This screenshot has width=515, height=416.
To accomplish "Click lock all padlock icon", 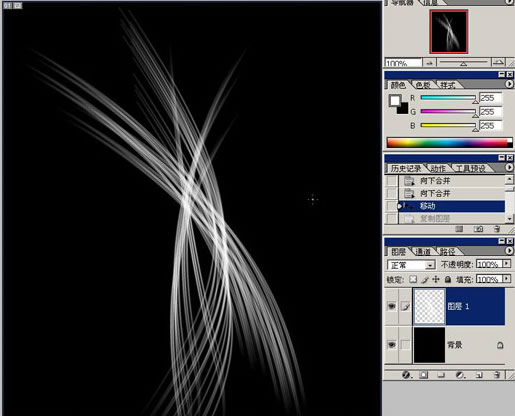I will (448, 279).
